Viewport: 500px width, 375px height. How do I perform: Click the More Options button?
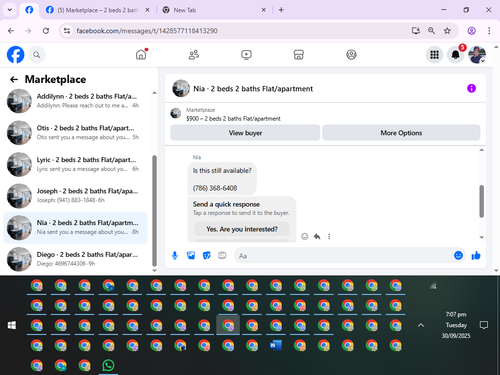401,133
